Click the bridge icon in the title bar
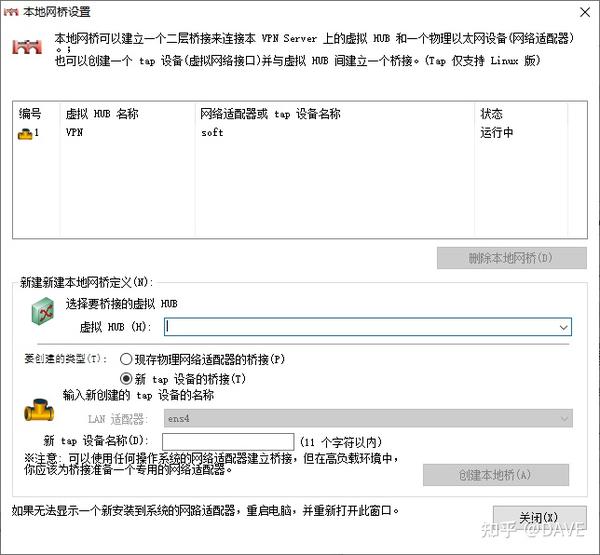Image resolution: width=600 pixels, height=555 pixels. click(x=11, y=12)
